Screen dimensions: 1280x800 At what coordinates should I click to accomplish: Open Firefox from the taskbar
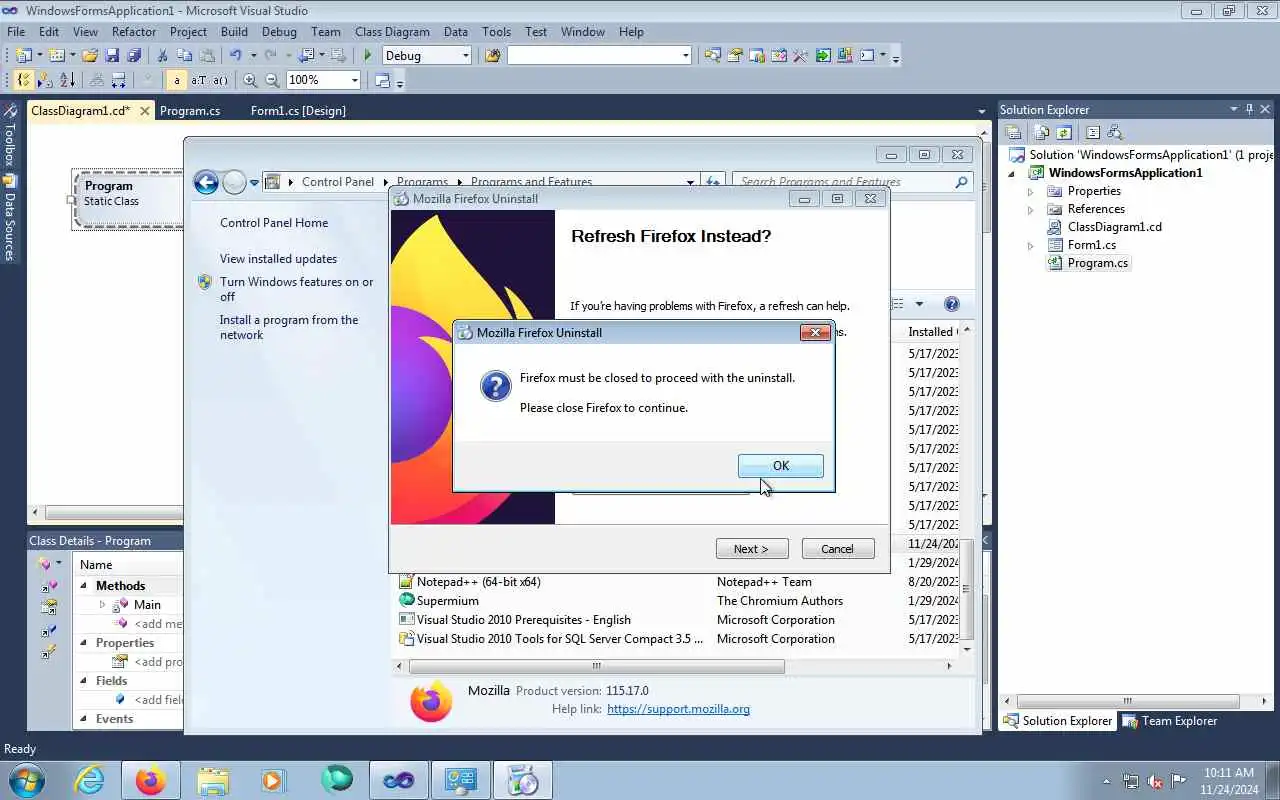[x=150, y=780]
